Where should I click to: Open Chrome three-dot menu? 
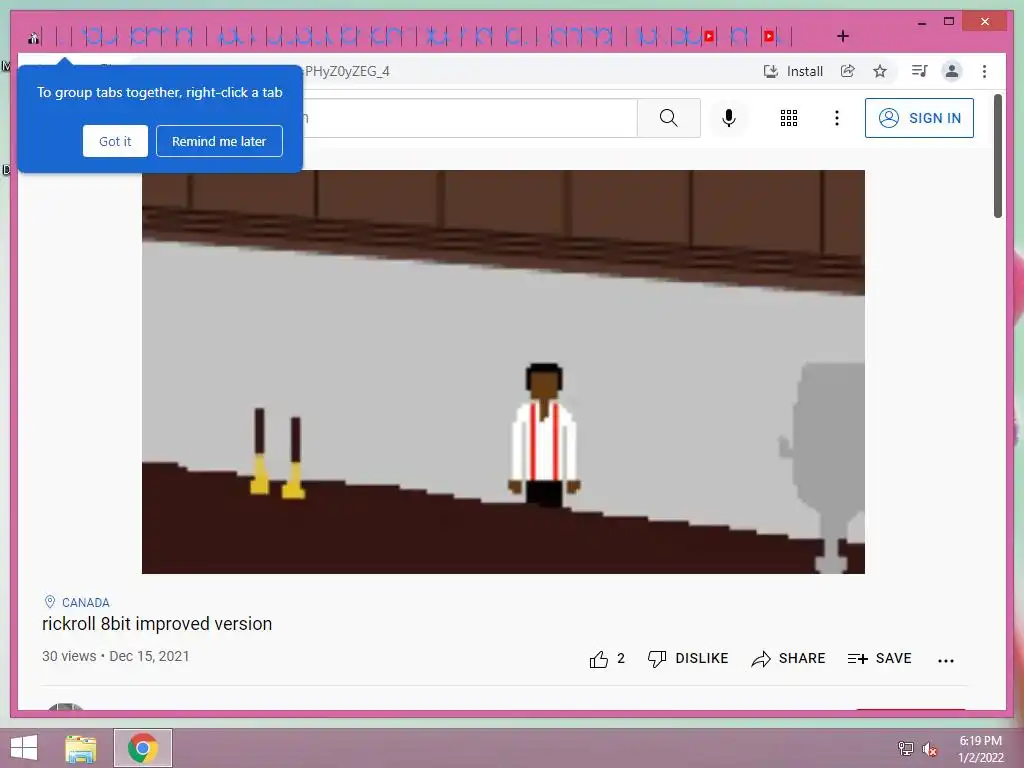pyautogui.click(x=984, y=71)
